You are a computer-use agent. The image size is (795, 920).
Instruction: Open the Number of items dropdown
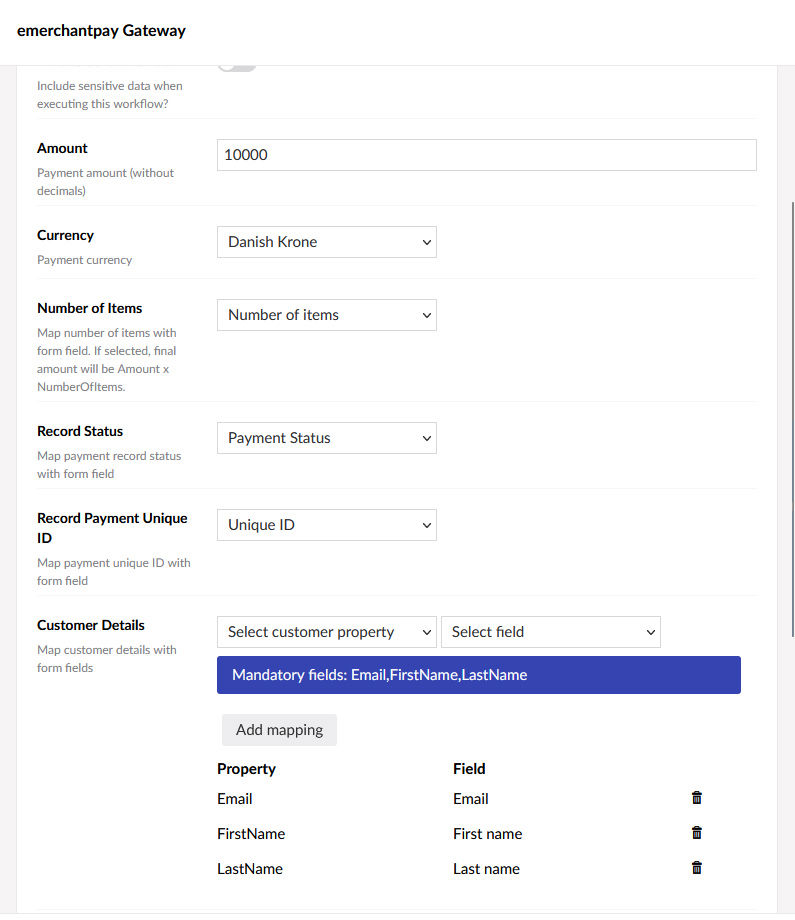pos(327,315)
